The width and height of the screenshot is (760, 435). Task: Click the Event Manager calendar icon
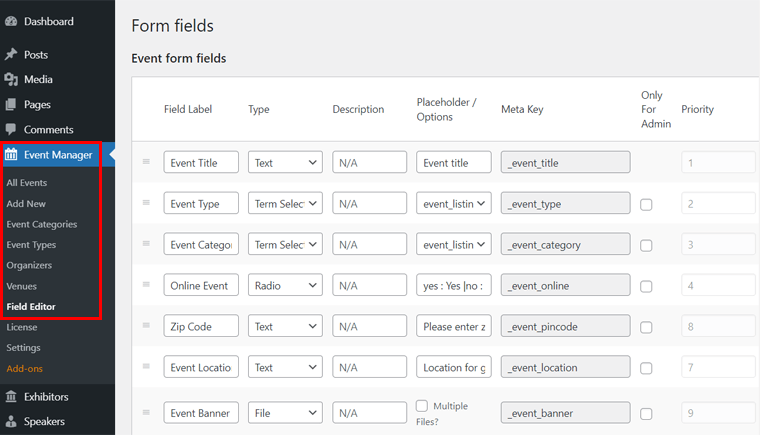[11, 154]
